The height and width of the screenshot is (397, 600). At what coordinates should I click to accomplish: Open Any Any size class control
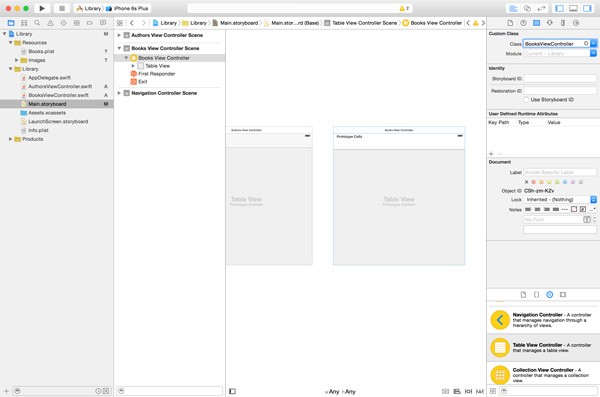click(340, 392)
